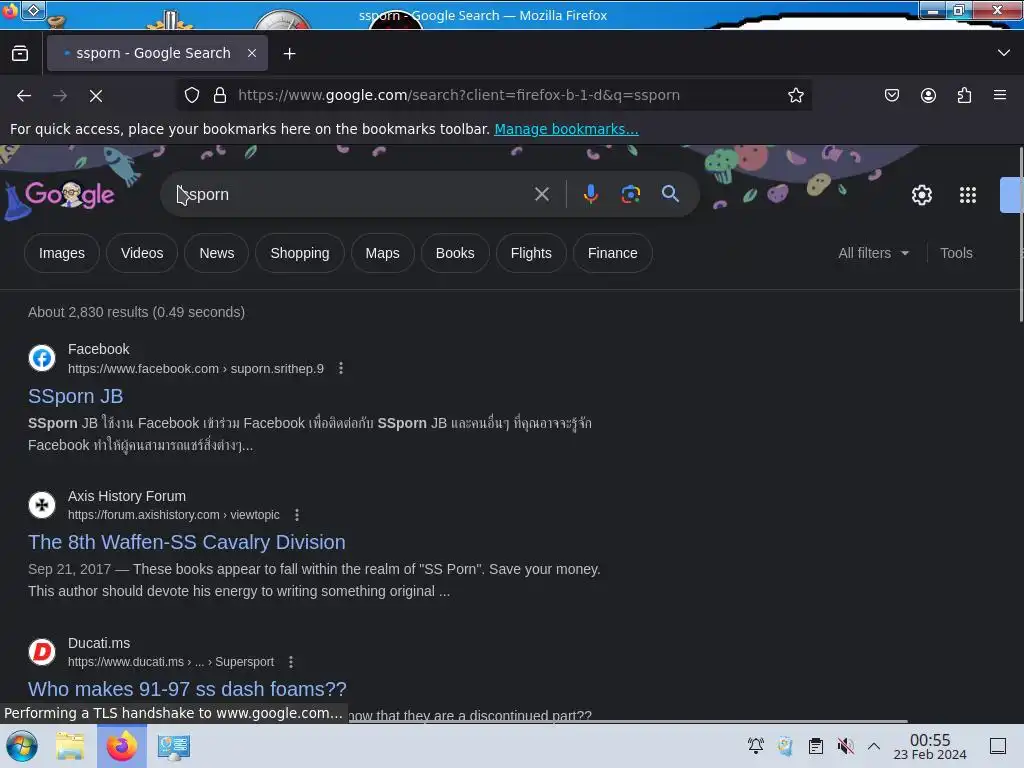Open the clock showing 00:55
The image size is (1024, 768).
click(930, 746)
